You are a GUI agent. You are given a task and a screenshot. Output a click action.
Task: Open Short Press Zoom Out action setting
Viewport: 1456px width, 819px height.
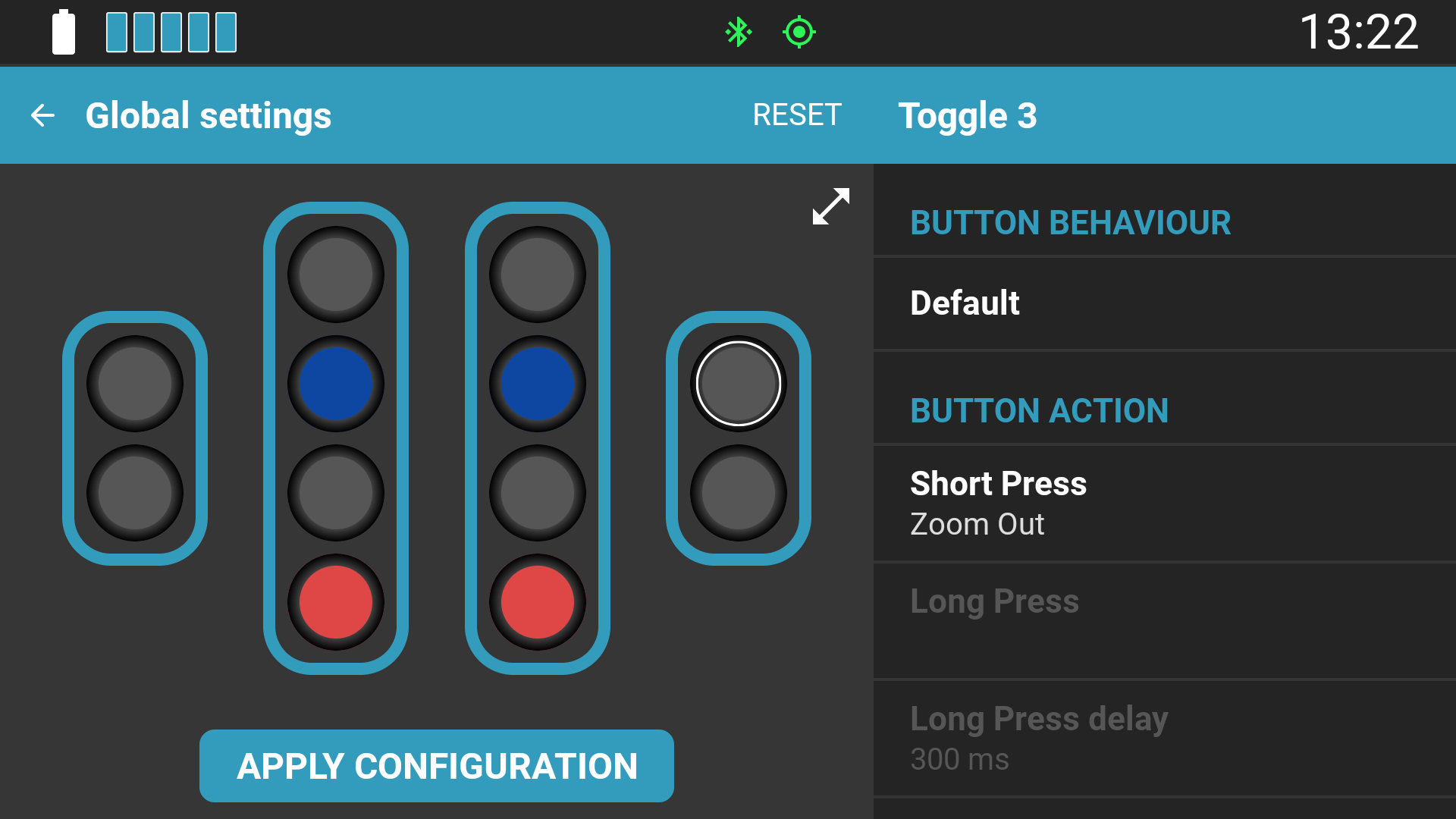pos(1165,504)
